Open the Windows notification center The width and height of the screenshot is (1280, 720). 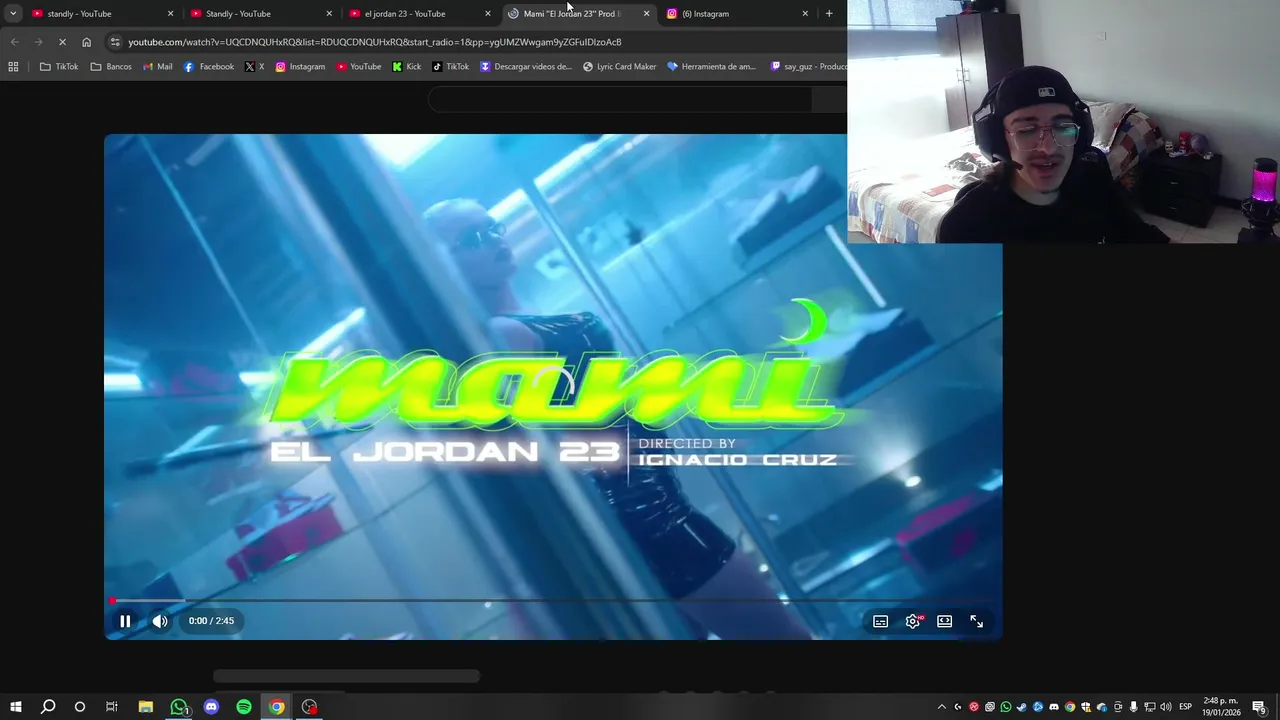(1259, 707)
